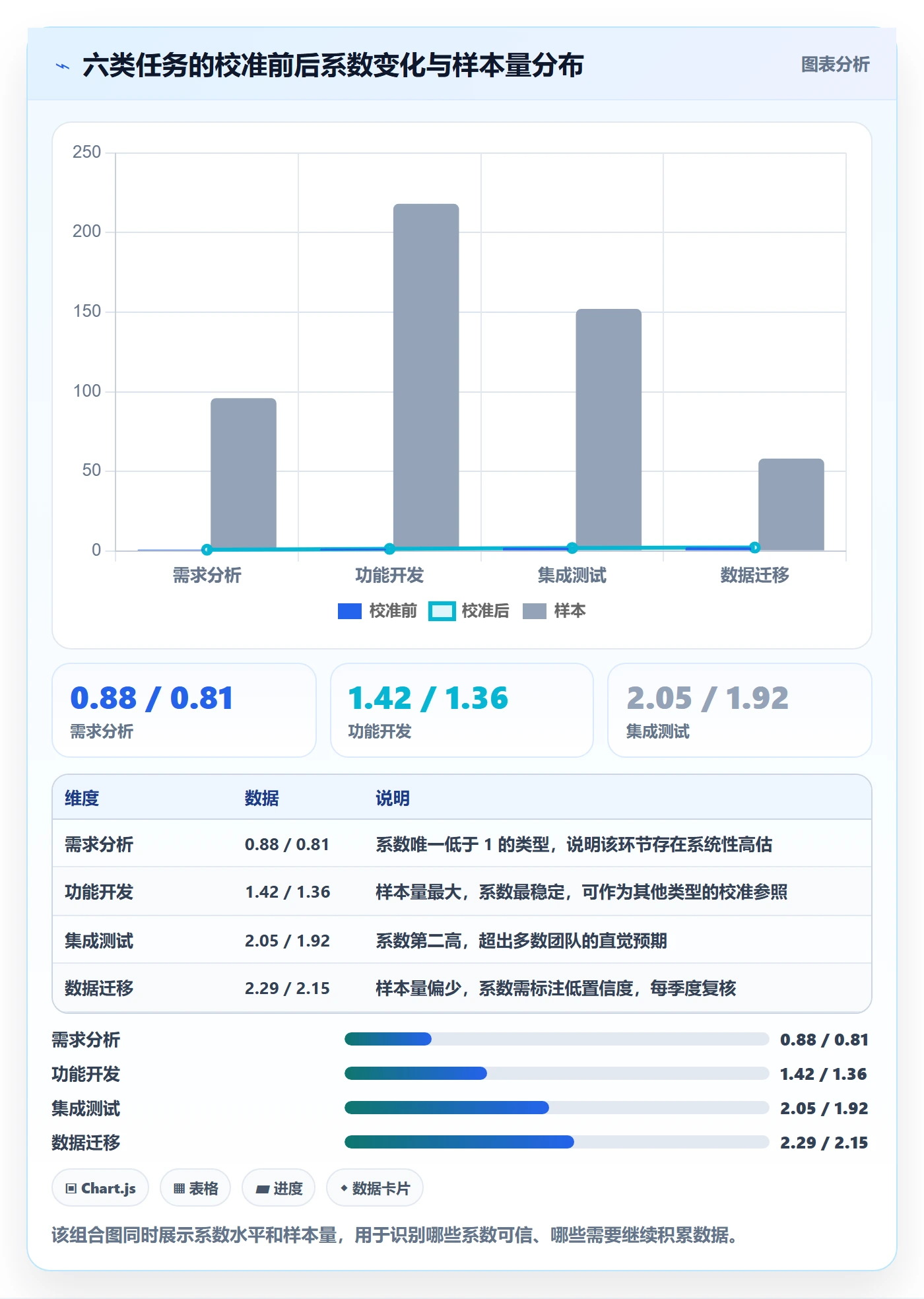The width and height of the screenshot is (924, 1299).
Task: Click the 集成测试 progress bar
Action: click(x=556, y=1108)
